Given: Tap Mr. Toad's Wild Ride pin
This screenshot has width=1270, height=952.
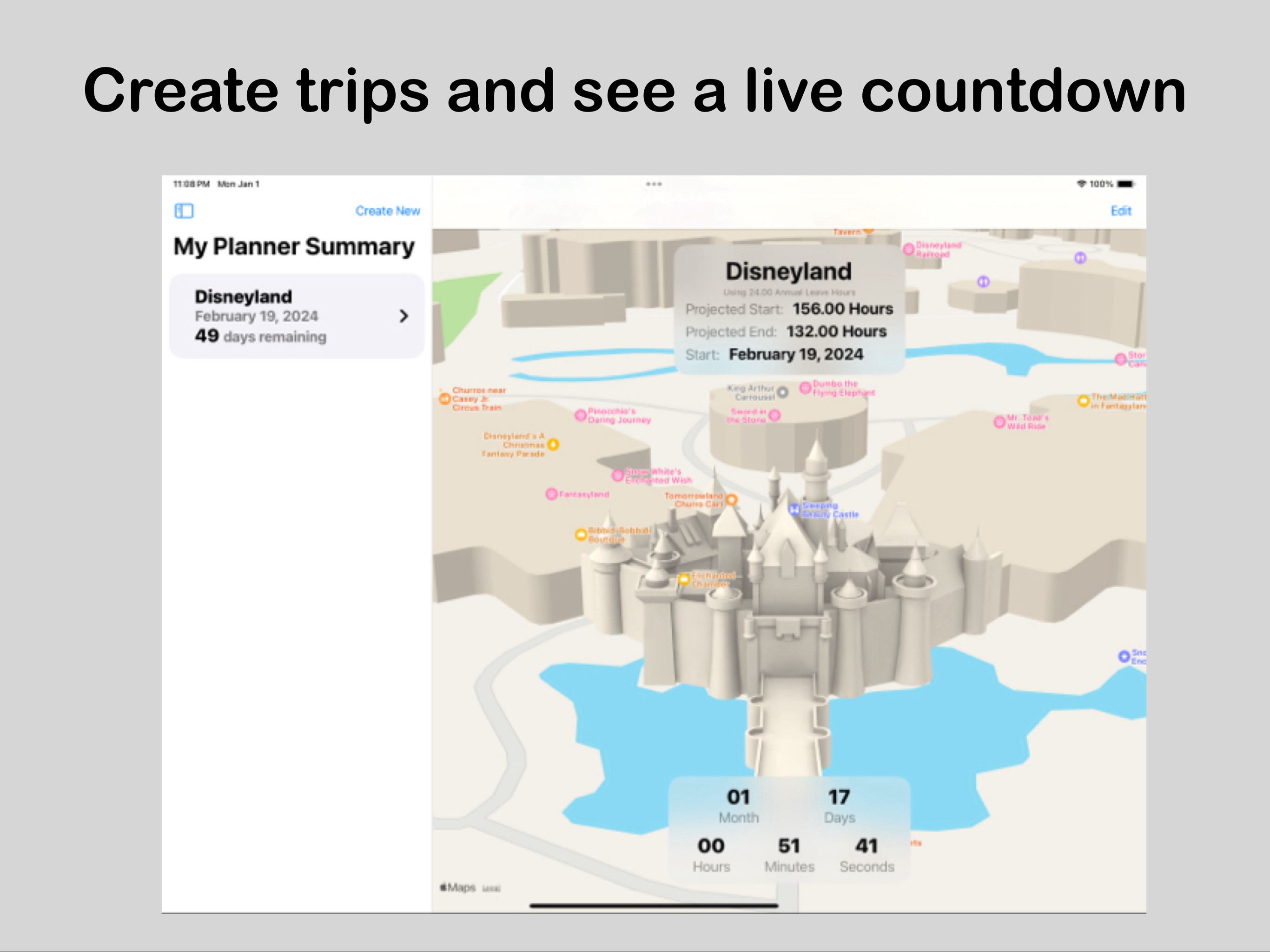Looking at the screenshot, I should pos(999,422).
